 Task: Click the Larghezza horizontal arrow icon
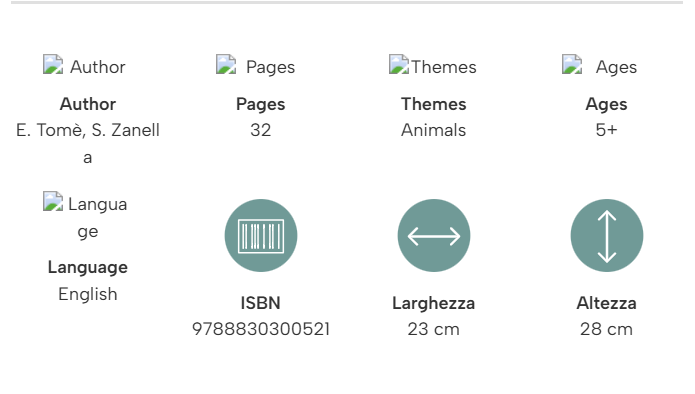[x=433, y=235]
